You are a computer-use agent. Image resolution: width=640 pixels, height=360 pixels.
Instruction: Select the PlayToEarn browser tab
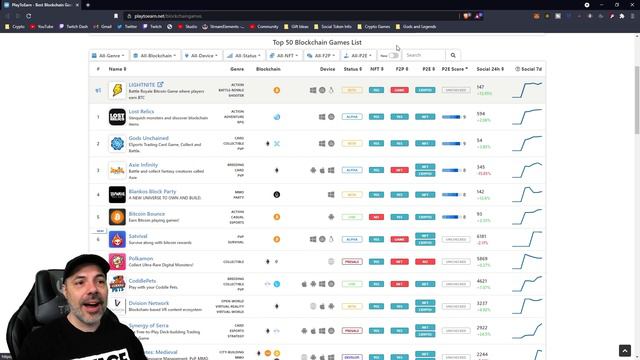point(41,5)
